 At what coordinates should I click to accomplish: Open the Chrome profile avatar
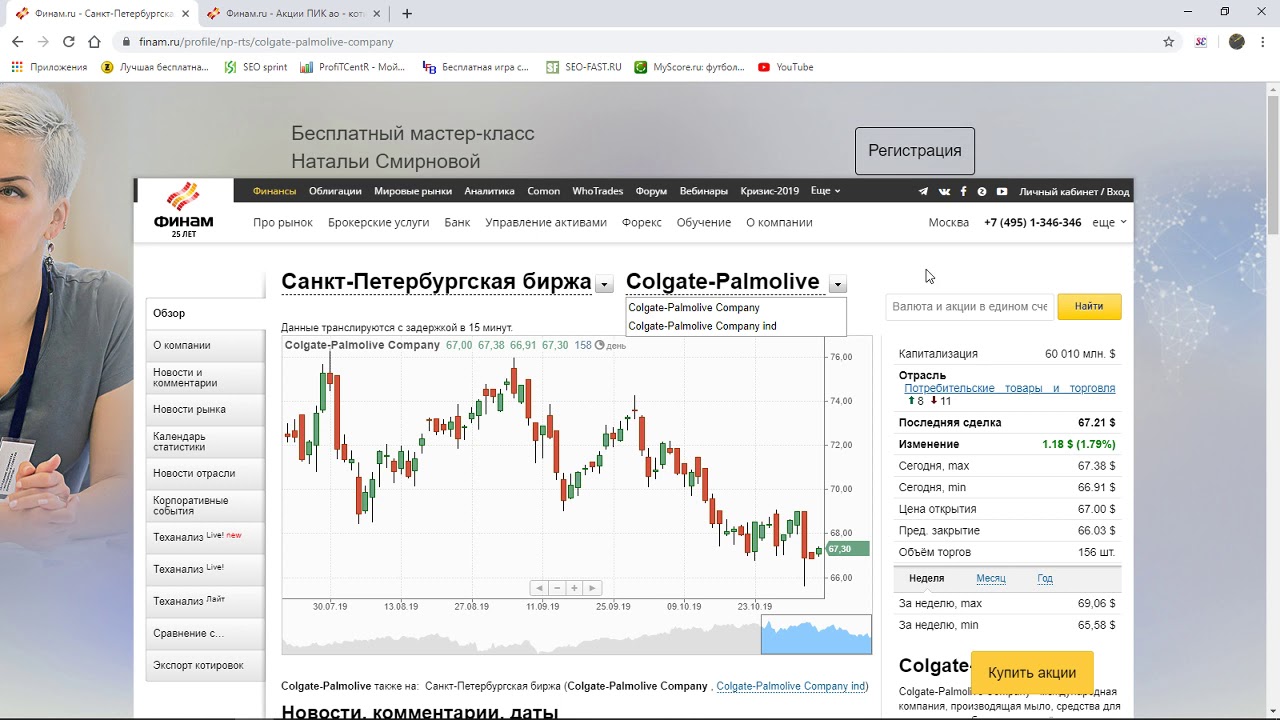coord(1236,42)
